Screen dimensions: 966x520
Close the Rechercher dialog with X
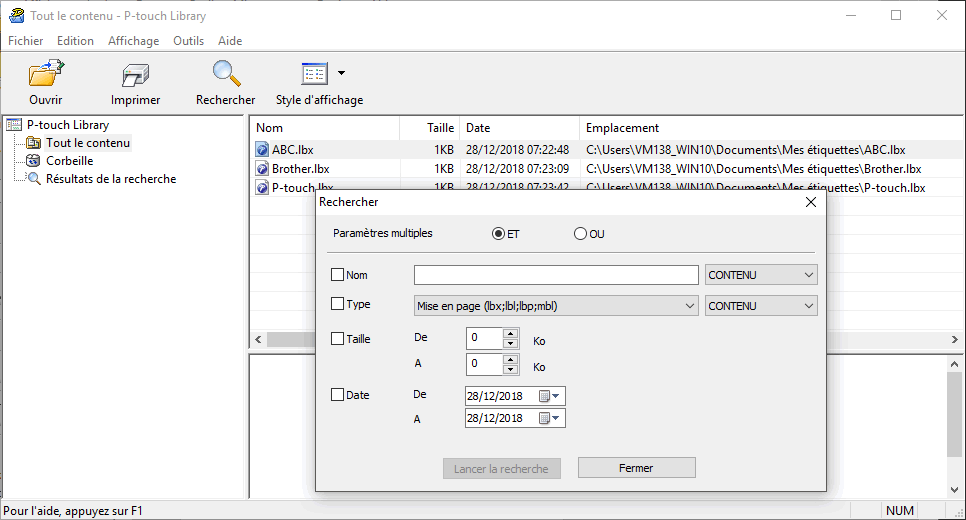811,202
